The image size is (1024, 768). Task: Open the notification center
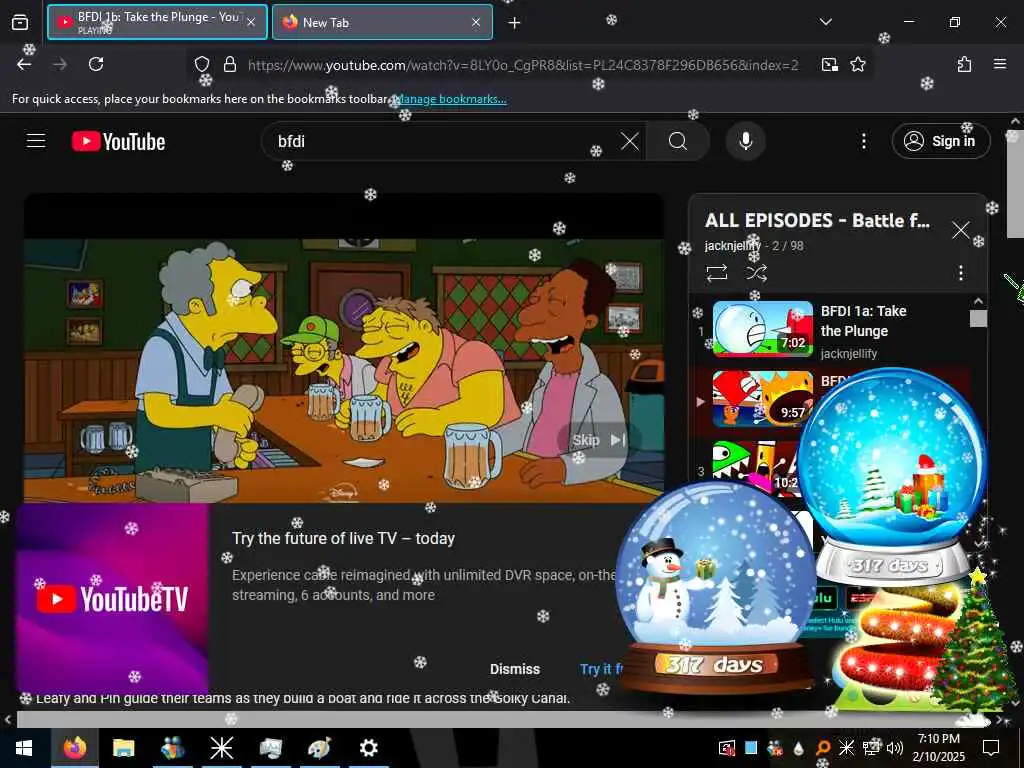tap(991, 748)
